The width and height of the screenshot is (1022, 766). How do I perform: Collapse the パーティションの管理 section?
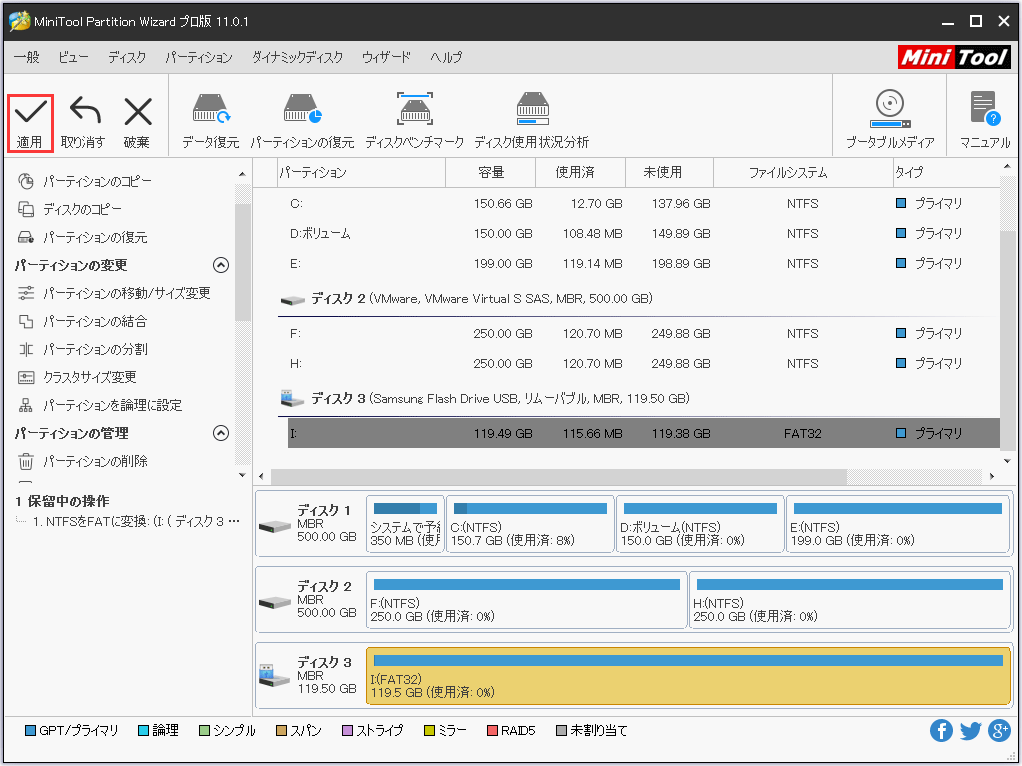click(x=221, y=434)
